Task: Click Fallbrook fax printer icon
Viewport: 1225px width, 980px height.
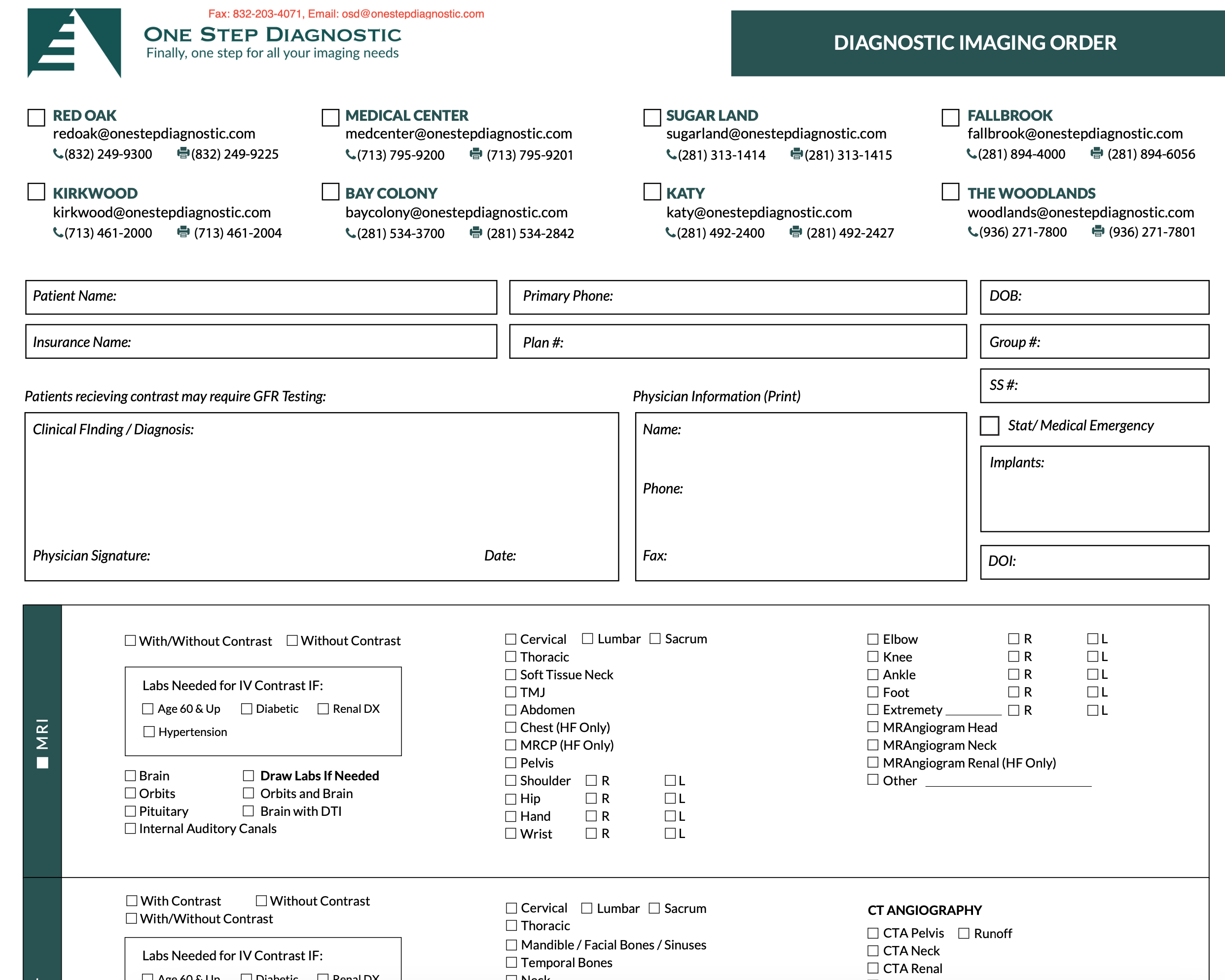Action: [1097, 153]
